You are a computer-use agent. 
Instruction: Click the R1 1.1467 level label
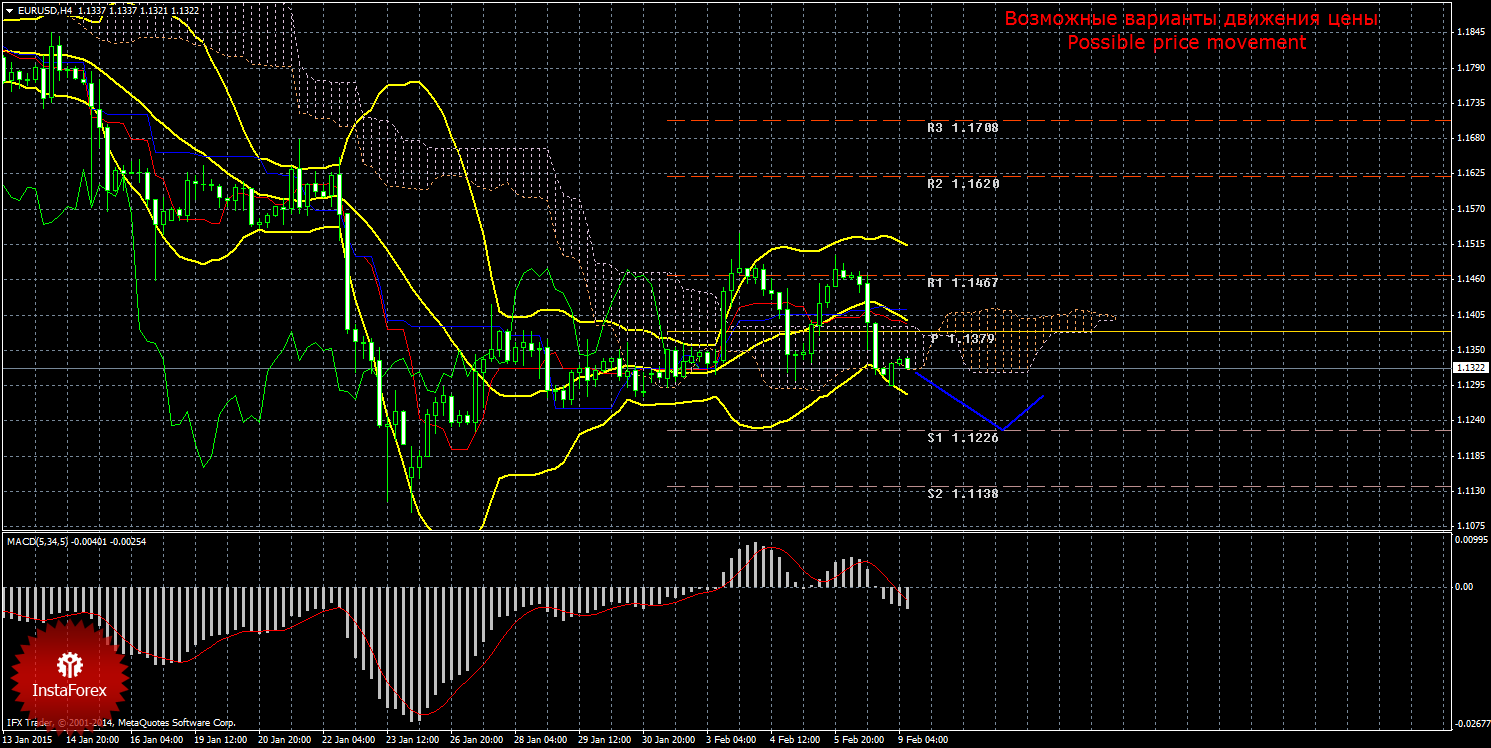[962, 284]
